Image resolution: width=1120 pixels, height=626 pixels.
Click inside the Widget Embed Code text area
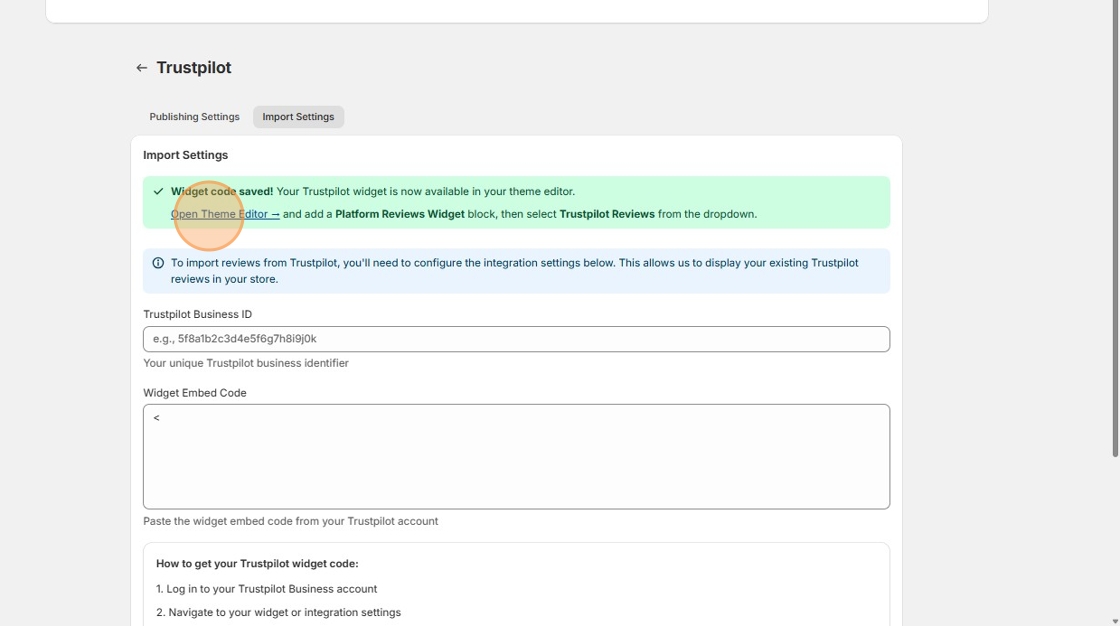(x=516, y=455)
